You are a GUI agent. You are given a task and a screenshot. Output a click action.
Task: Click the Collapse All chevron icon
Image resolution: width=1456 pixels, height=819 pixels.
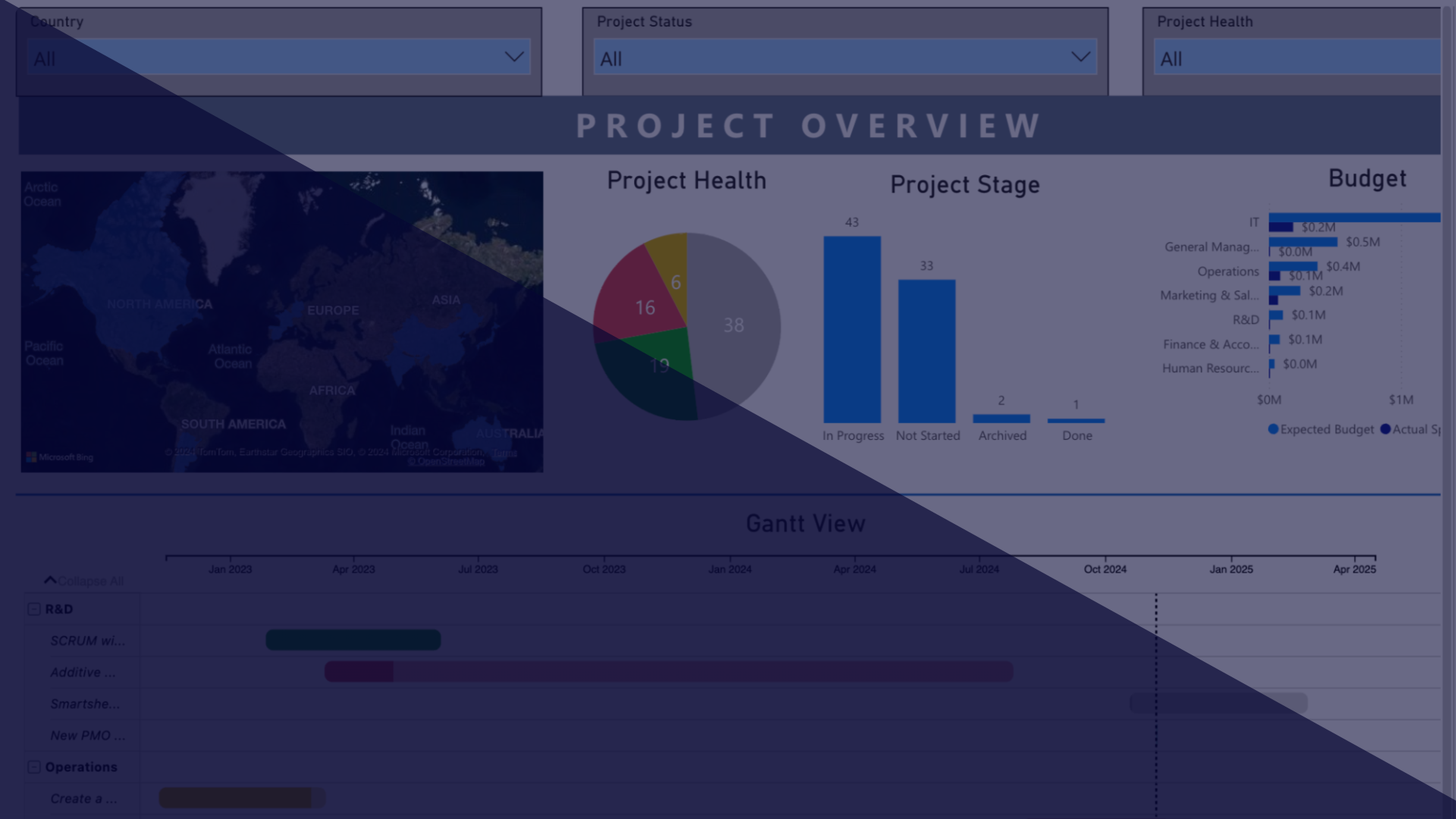pyautogui.click(x=50, y=580)
